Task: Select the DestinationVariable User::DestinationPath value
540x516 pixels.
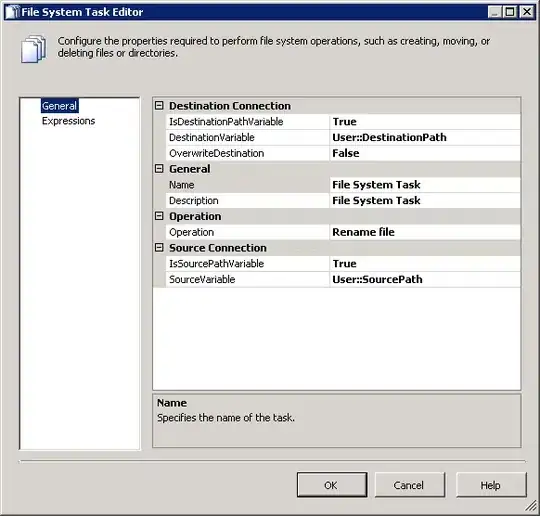Action: (425, 137)
